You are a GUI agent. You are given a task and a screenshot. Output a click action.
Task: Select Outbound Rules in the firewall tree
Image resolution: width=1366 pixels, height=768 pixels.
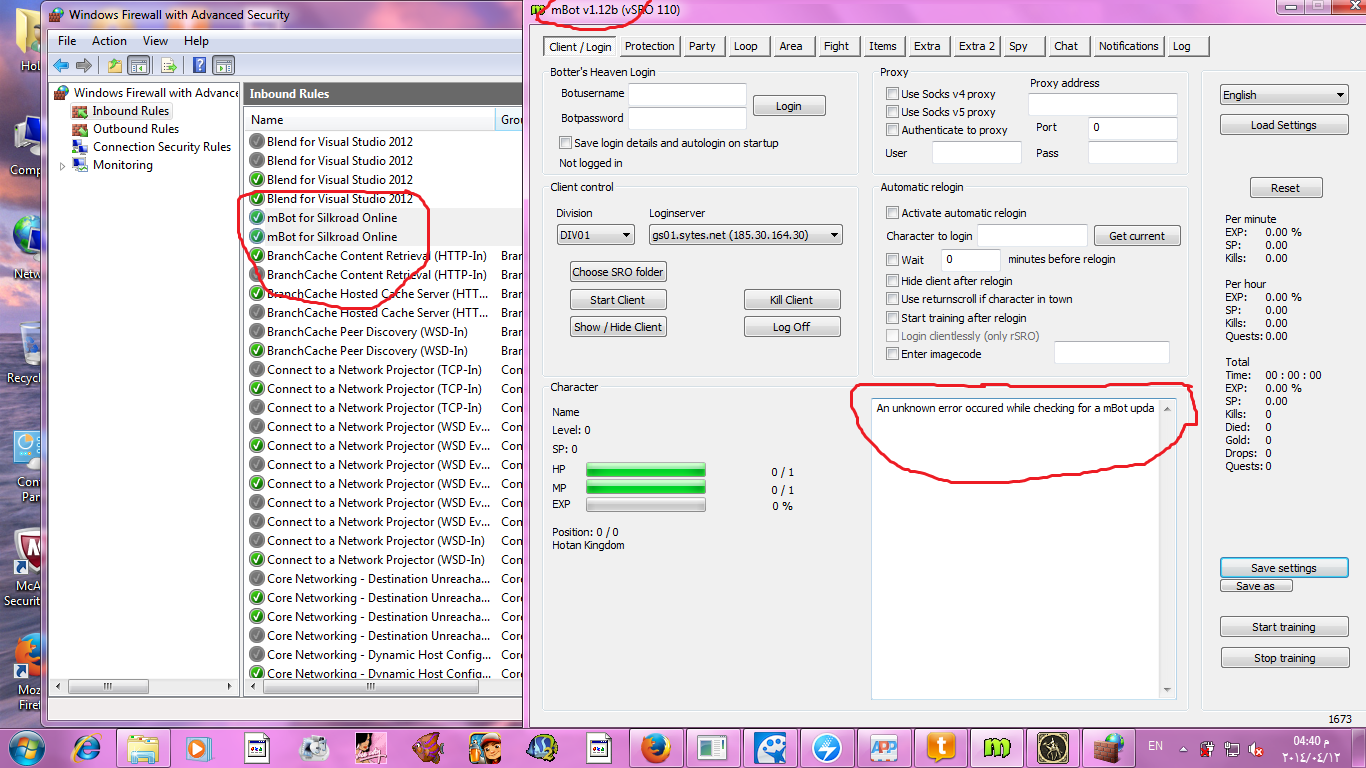coord(136,129)
